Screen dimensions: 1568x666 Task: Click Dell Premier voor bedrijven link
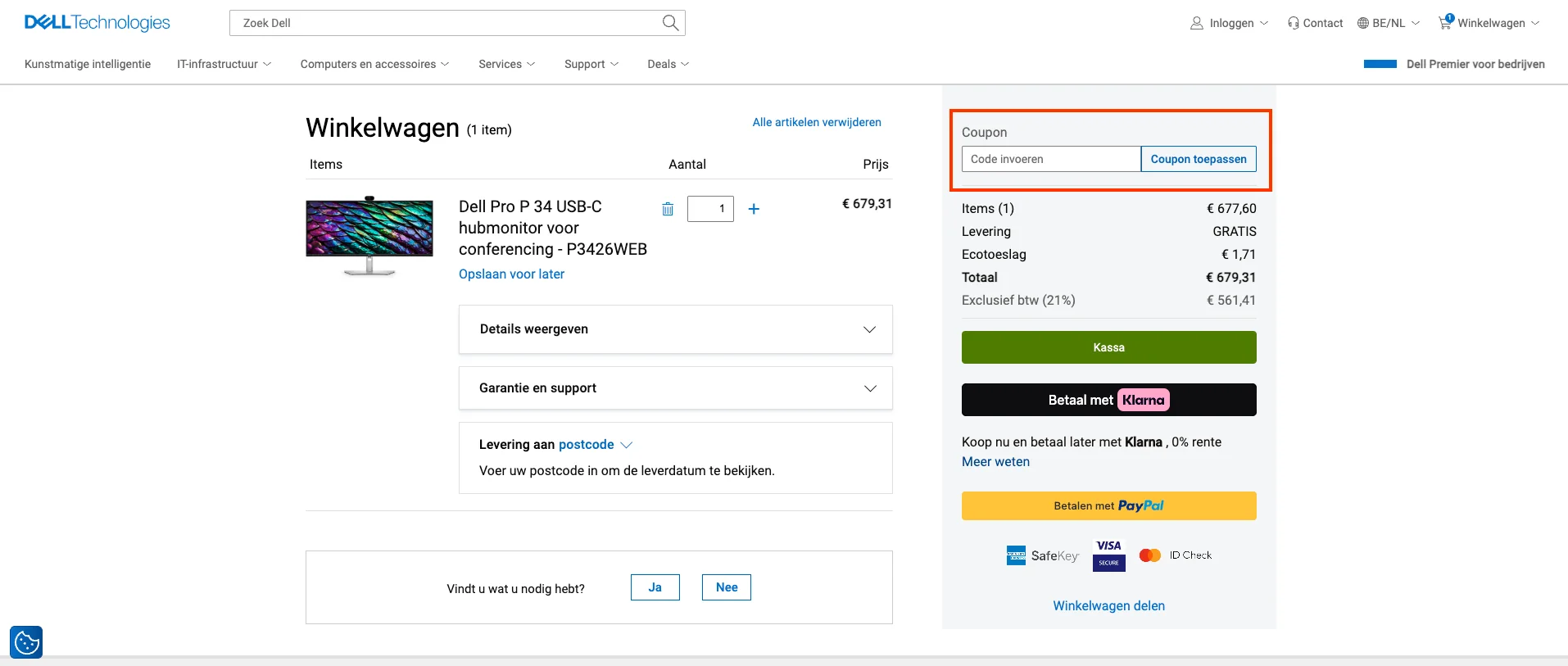pyautogui.click(x=1475, y=64)
